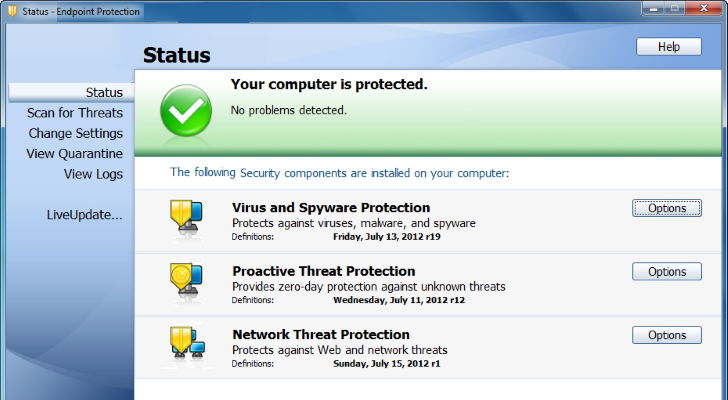This screenshot has height=400, width=728.
Task: Open the Help button
Action: point(668,47)
